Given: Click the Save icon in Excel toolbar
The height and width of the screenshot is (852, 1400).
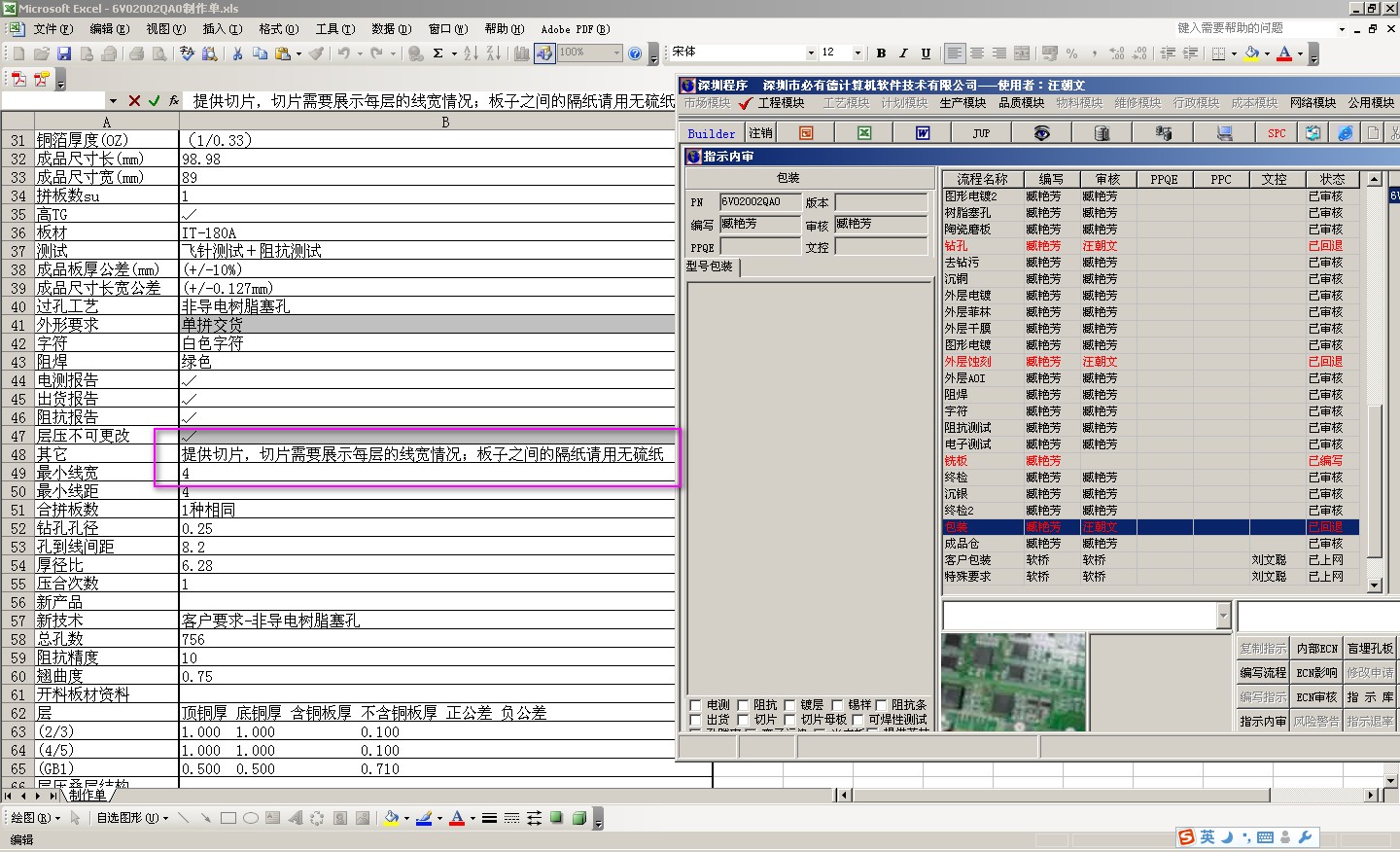Looking at the screenshot, I should point(64,53).
